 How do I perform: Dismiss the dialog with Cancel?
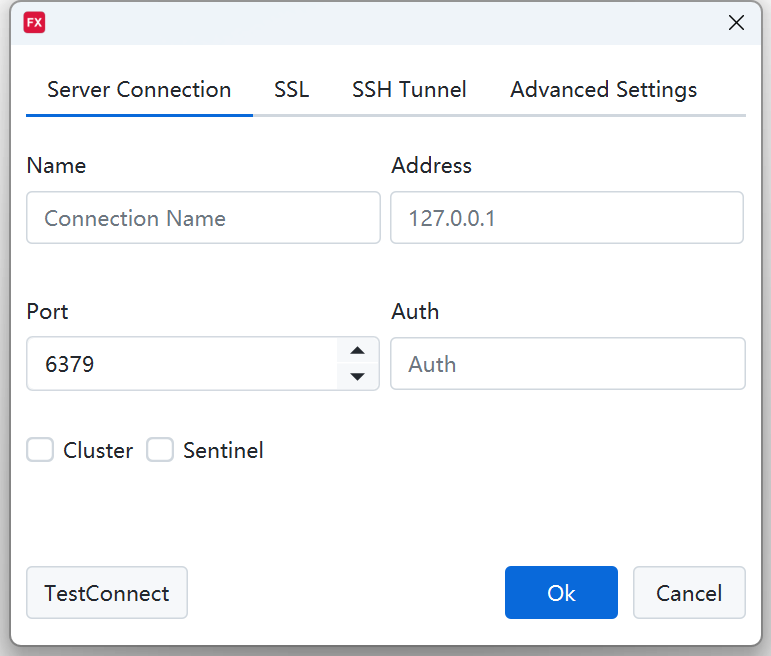[689, 593]
